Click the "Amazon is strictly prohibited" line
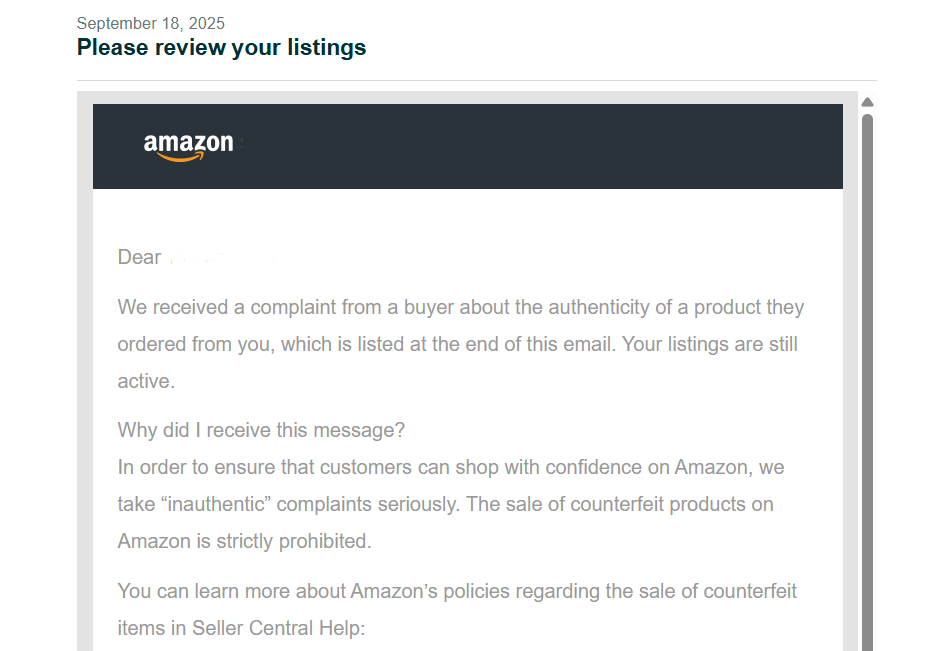The width and height of the screenshot is (950, 651). 244,541
